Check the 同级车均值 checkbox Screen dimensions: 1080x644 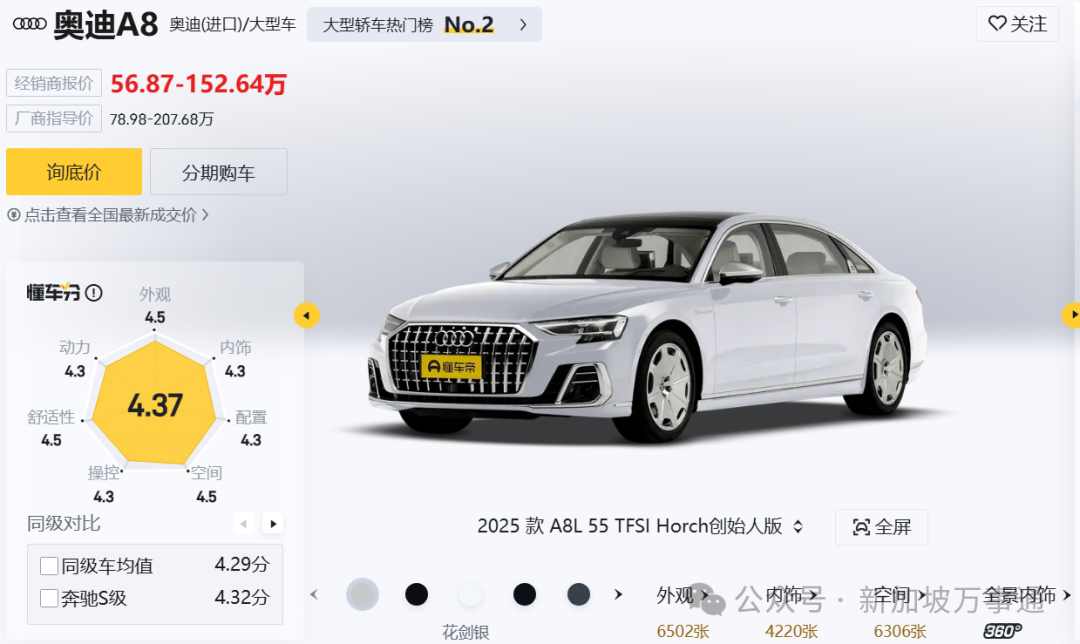(x=49, y=566)
